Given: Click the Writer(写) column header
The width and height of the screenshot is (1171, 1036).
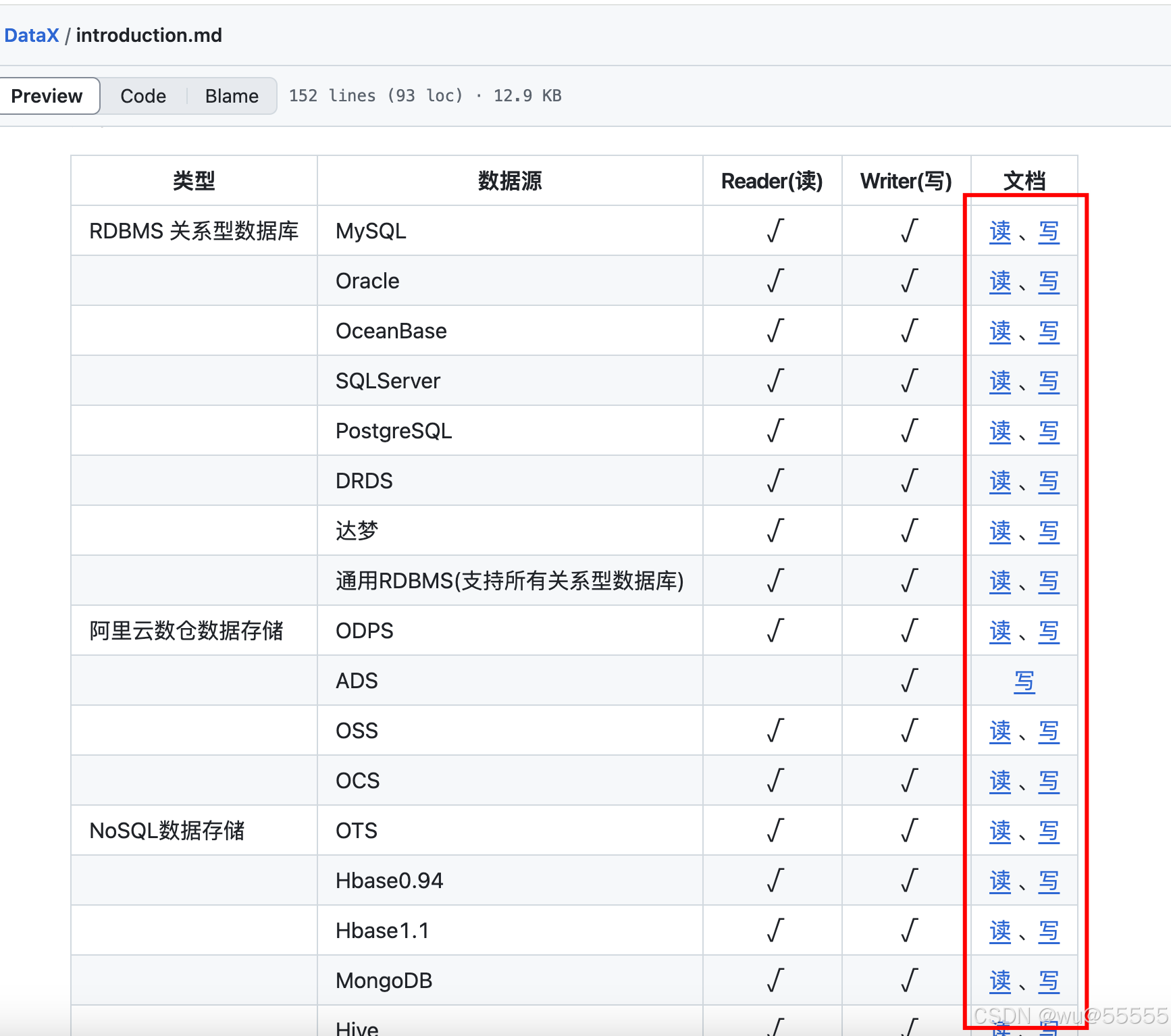Looking at the screenshot, I should (906, 181).
